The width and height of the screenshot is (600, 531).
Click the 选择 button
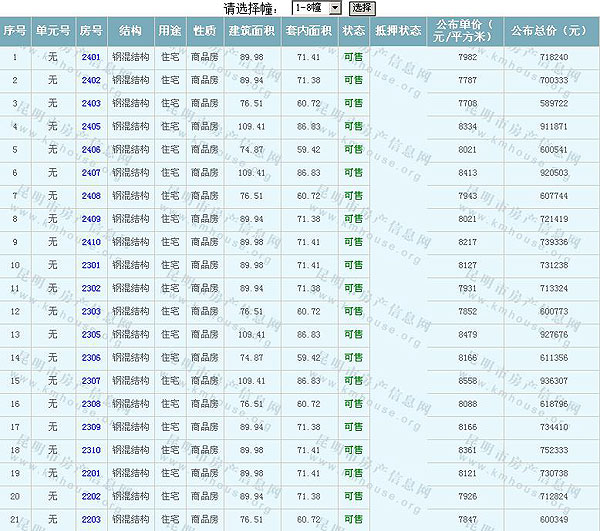click(362, 8)
